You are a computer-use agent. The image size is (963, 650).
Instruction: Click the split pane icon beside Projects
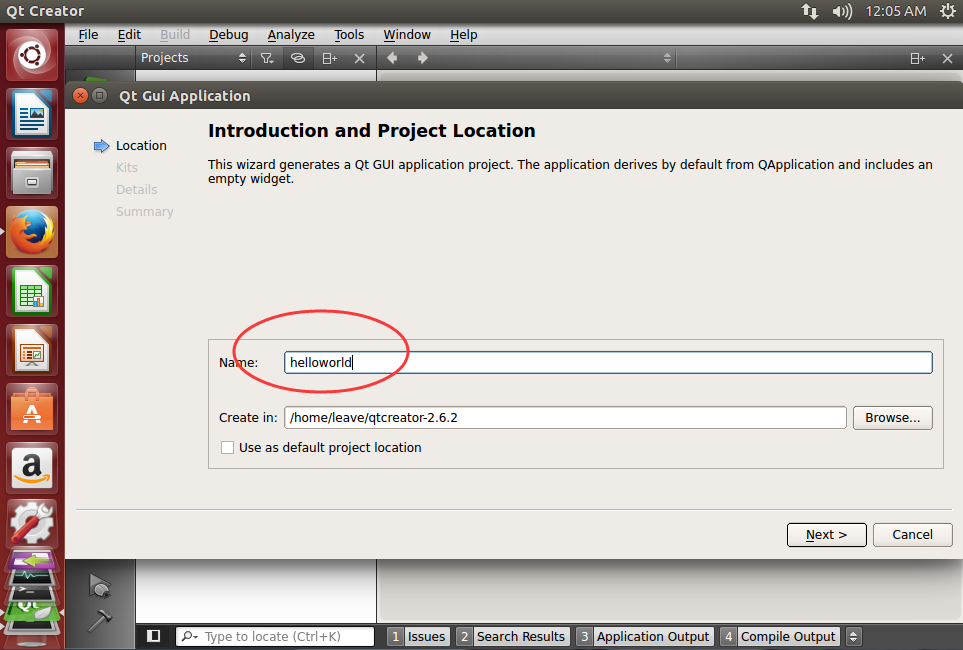[x=330, y=58]
